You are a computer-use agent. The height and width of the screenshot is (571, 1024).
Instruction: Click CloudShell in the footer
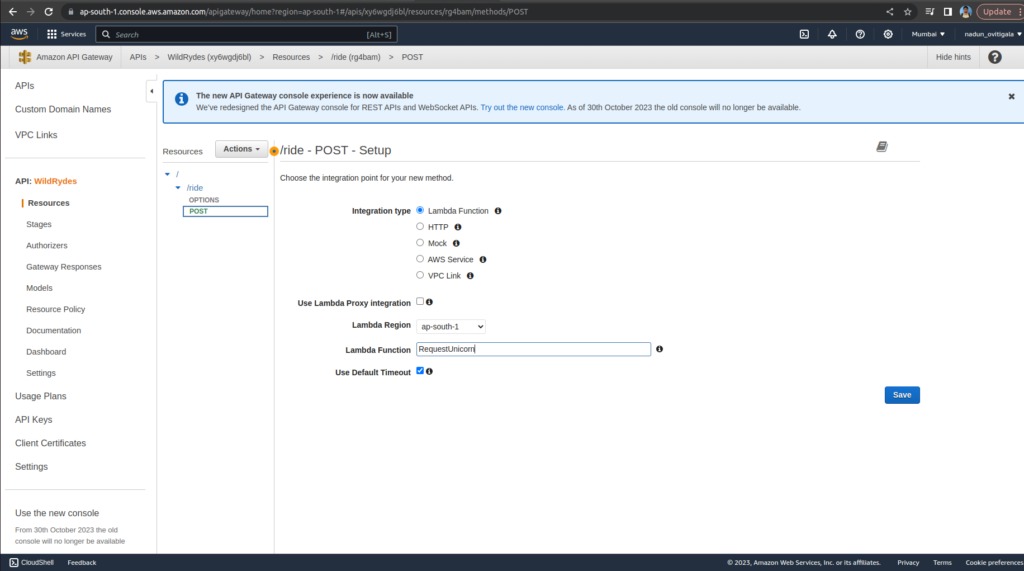pyautogui.click(x=31, y=563)
